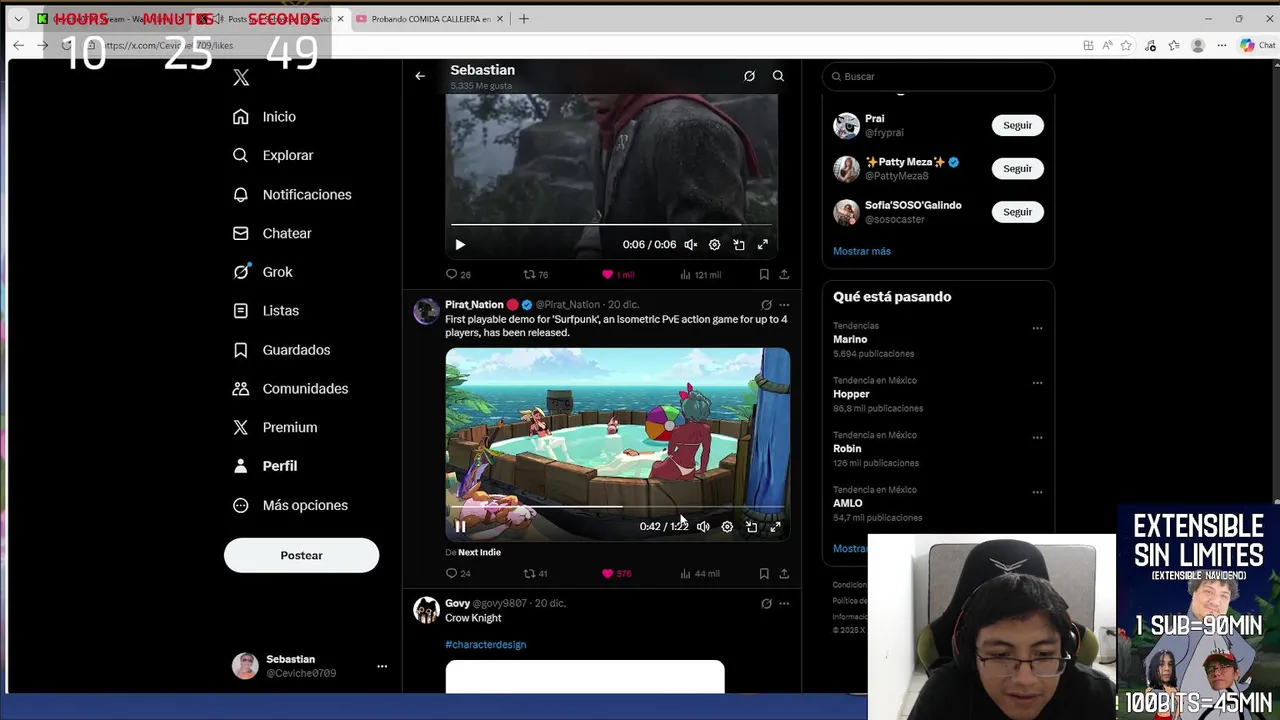The width and height of the screenshot is (1280, 720).
Task: Share the top video post
Action: click(x=784, y=274)
